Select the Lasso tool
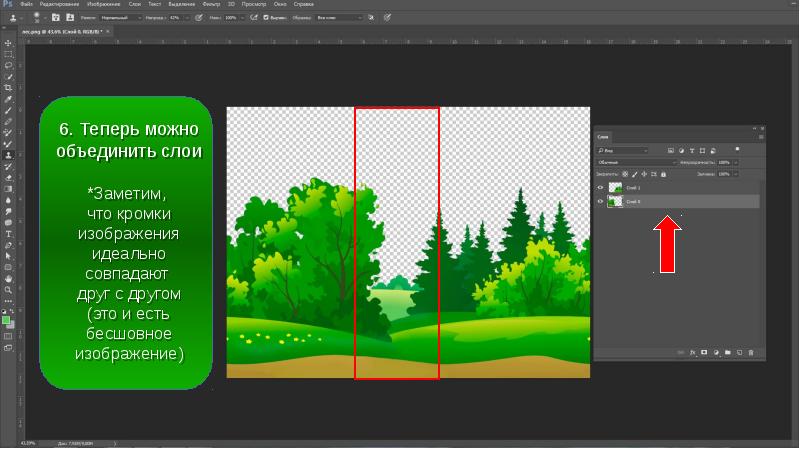800x449 pixels. point(8,65)
